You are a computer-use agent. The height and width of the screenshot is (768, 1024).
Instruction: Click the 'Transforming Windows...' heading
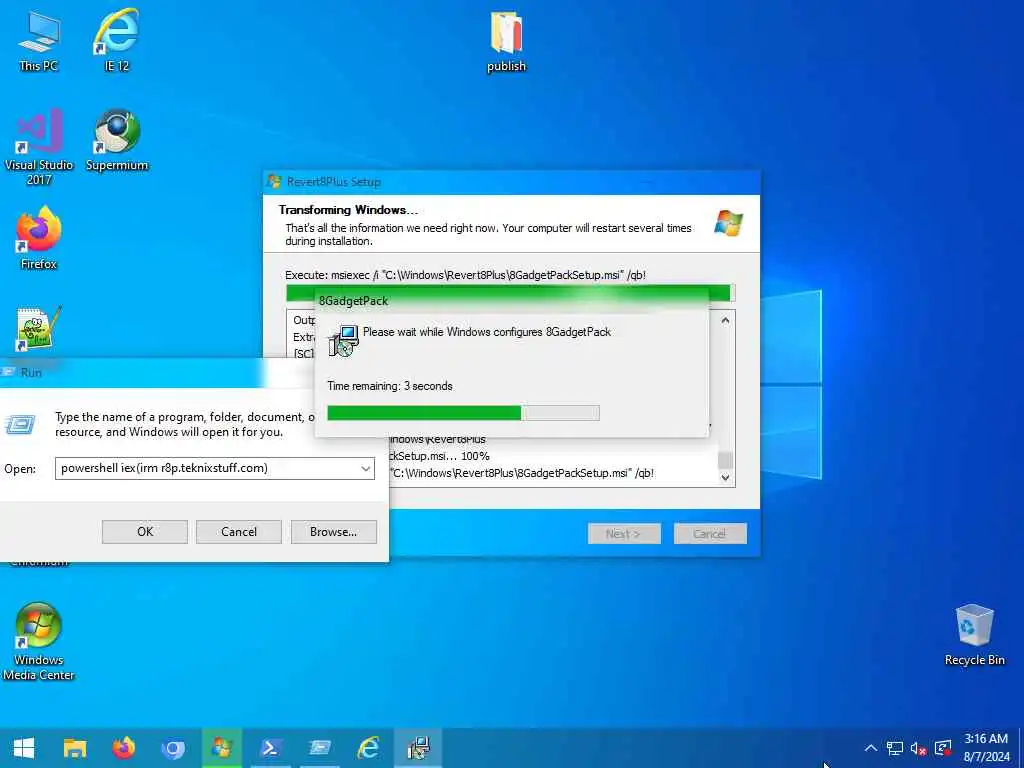click(x=348, y=210)
